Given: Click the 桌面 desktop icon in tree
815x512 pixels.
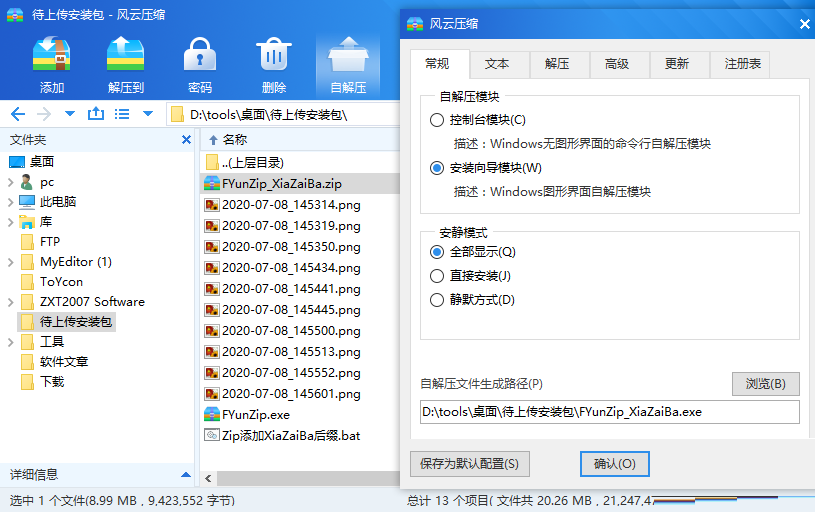Looking at the screenshot, I should 17,162.
